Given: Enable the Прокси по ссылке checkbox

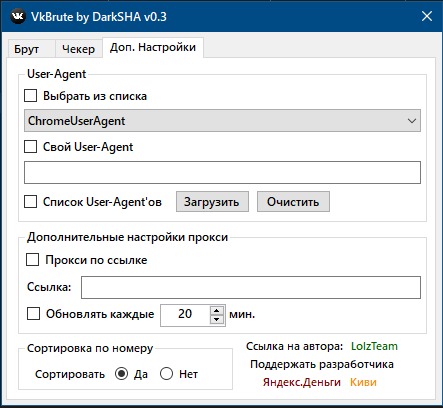Looking at the screenshot, I should (33, 260).
